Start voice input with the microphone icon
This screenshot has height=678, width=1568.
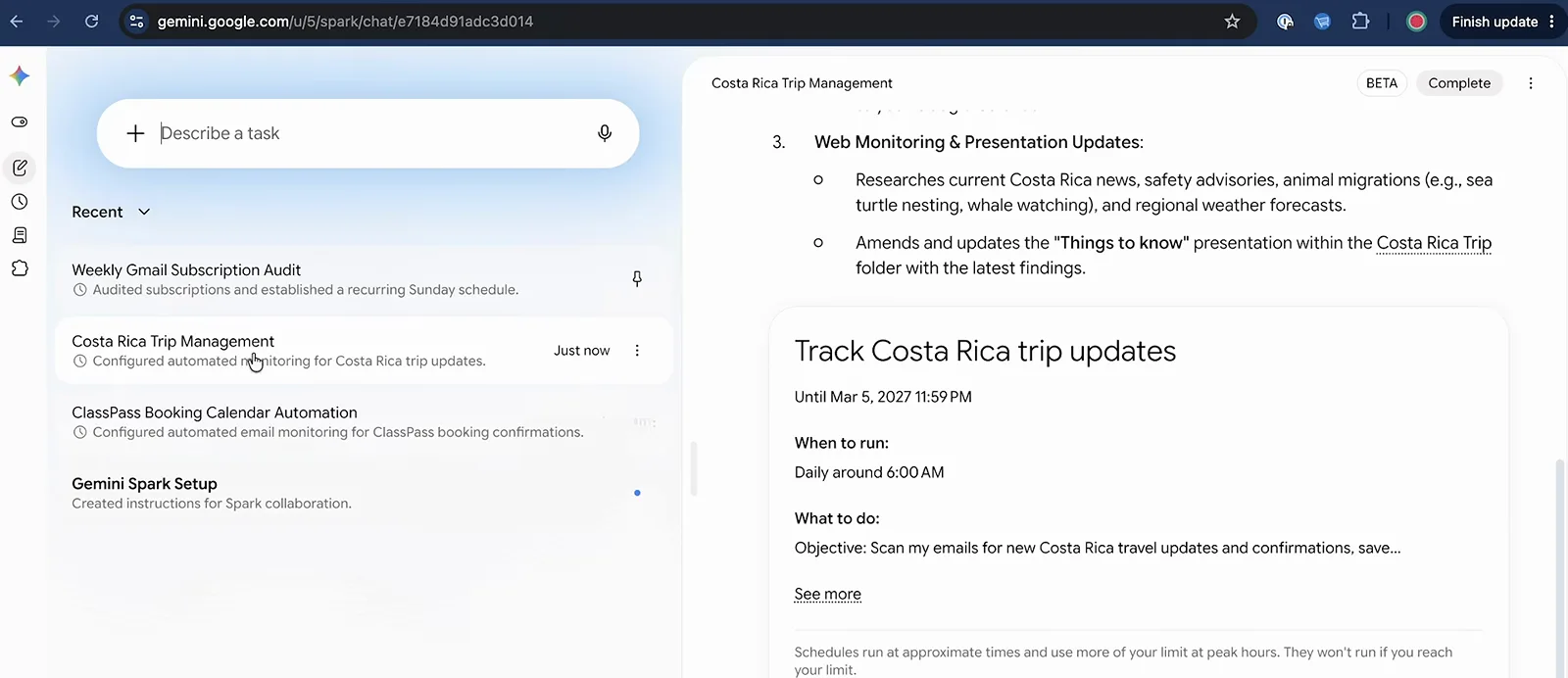[x=605, y=133]
